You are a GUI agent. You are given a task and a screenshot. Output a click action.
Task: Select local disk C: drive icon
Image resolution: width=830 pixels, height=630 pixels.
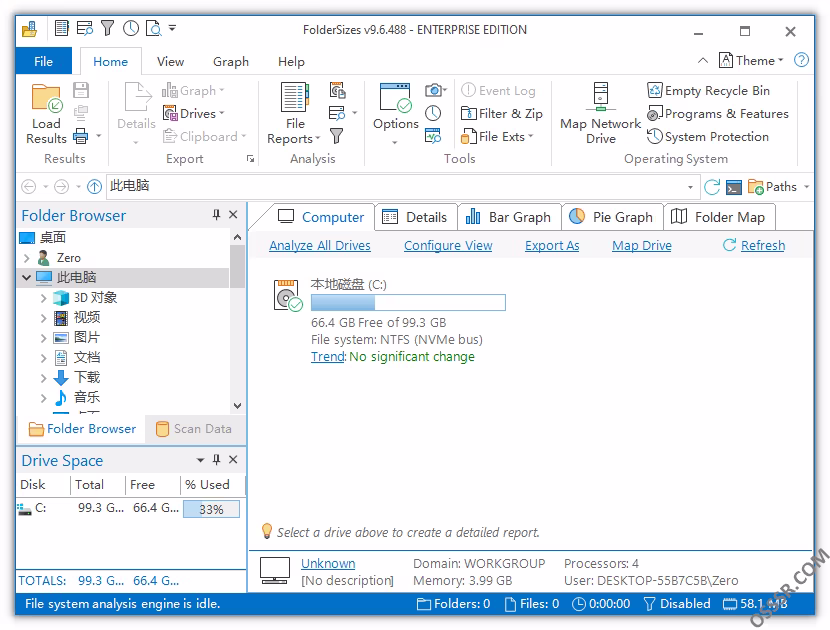[x=287, y=295]
